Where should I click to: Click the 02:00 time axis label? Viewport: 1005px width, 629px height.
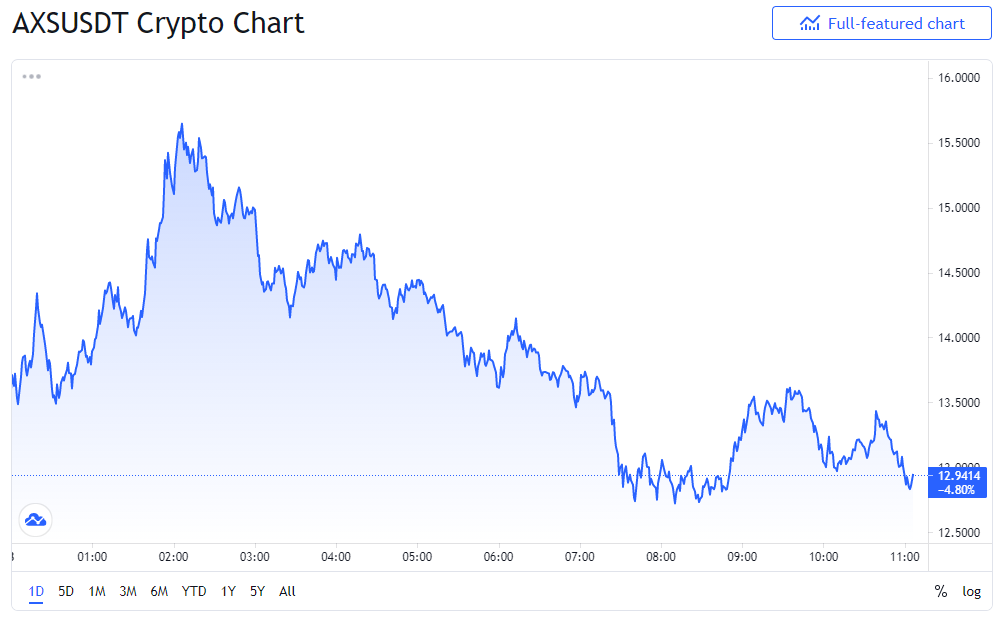[x=173, y=557]
